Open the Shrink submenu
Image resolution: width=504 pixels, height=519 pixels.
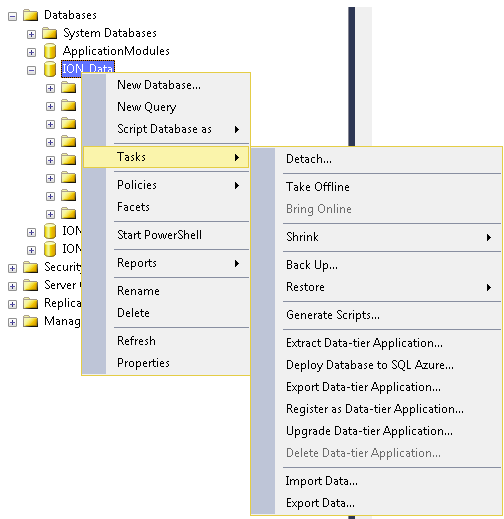376,237
